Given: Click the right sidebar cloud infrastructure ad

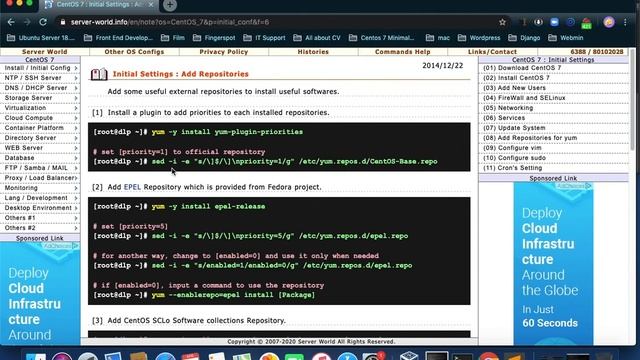Looking at the screenshot, I should [x=553, y=263].
